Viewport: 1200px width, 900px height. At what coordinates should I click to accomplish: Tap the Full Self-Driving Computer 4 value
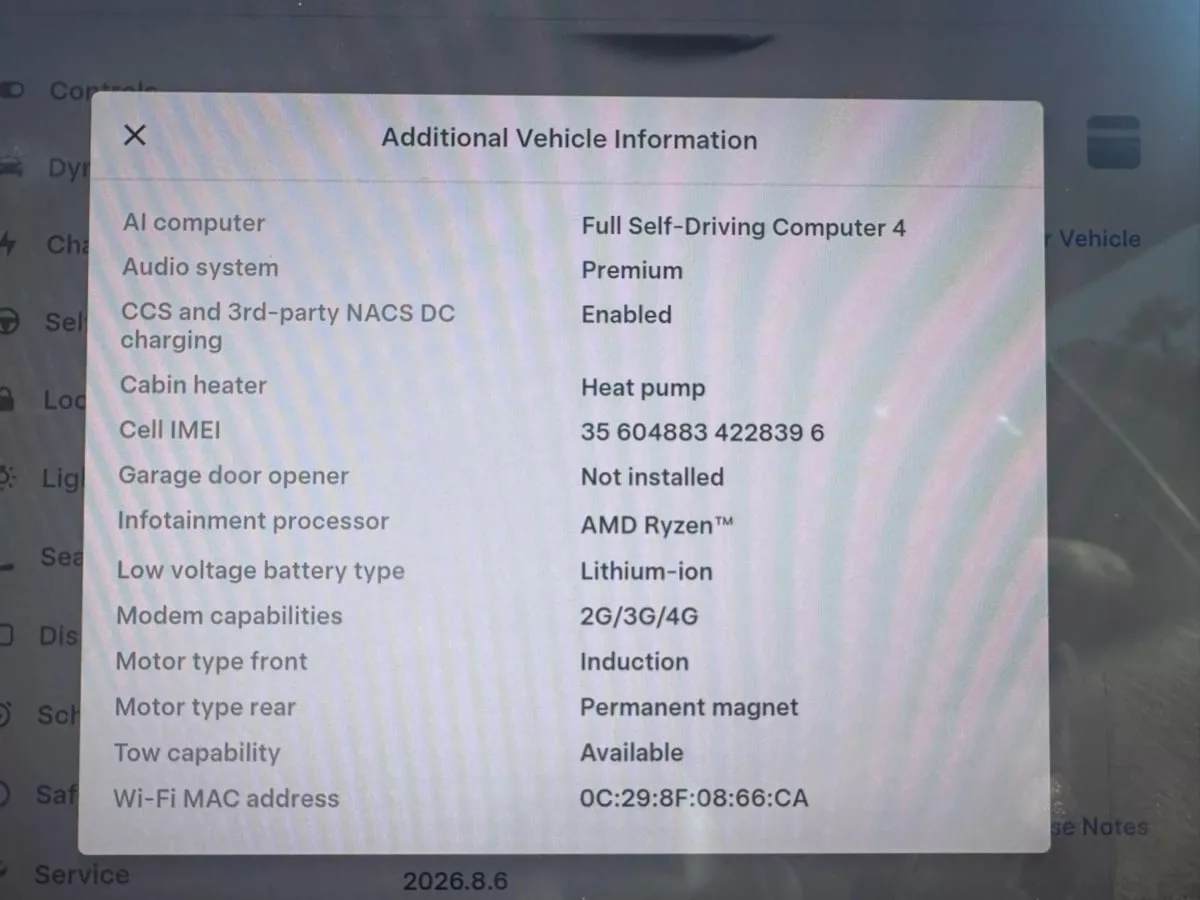click(743, 227)
